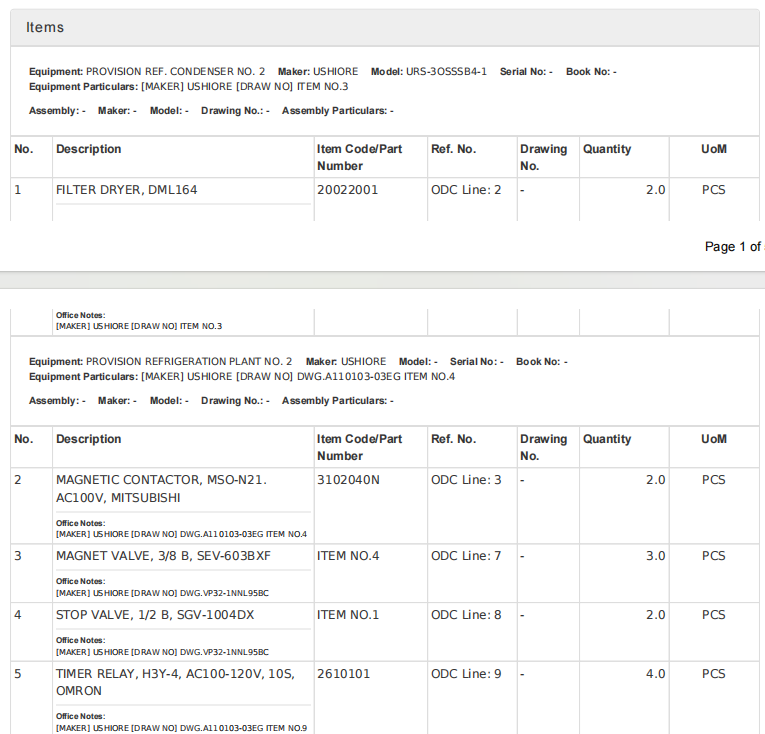
Task: Click the PROVISION REFRIGERATION PLANT NO. 2 equipment name
Action: (189, 362)
